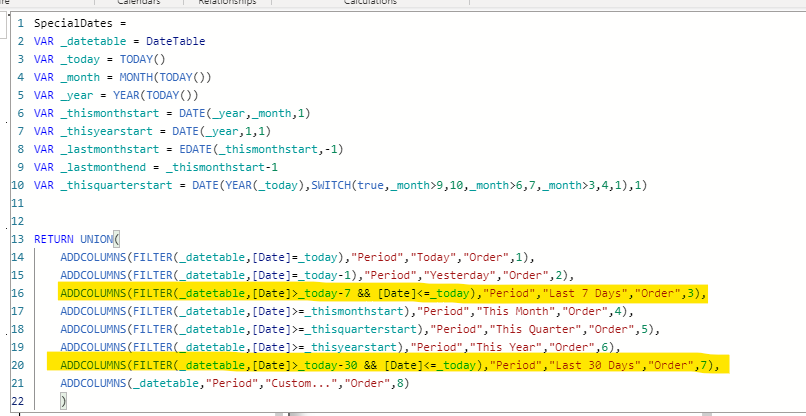Click the "Today" string on line 14
806x416 pixels.
[x=437, y=257]
